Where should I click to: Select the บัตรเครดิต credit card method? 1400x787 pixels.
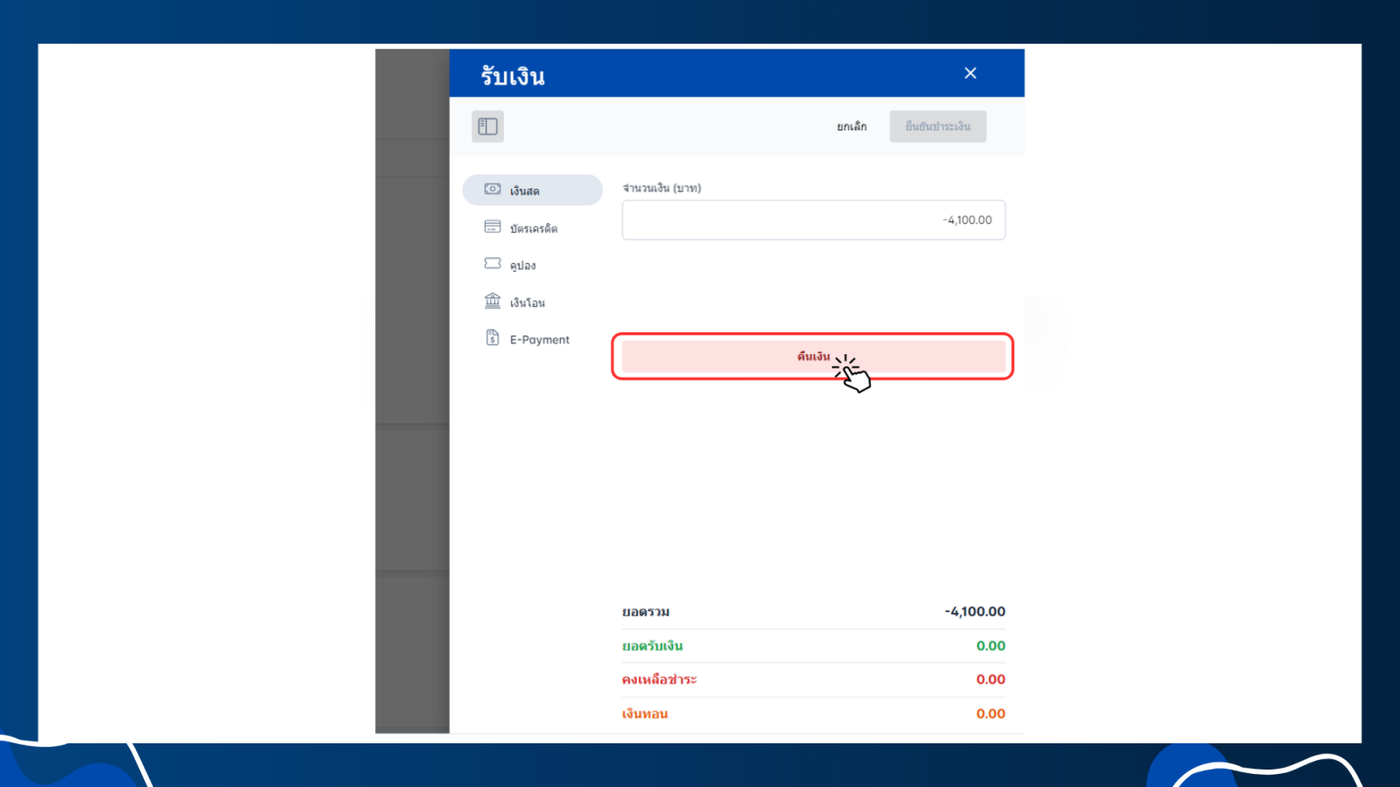coord(533,228)
